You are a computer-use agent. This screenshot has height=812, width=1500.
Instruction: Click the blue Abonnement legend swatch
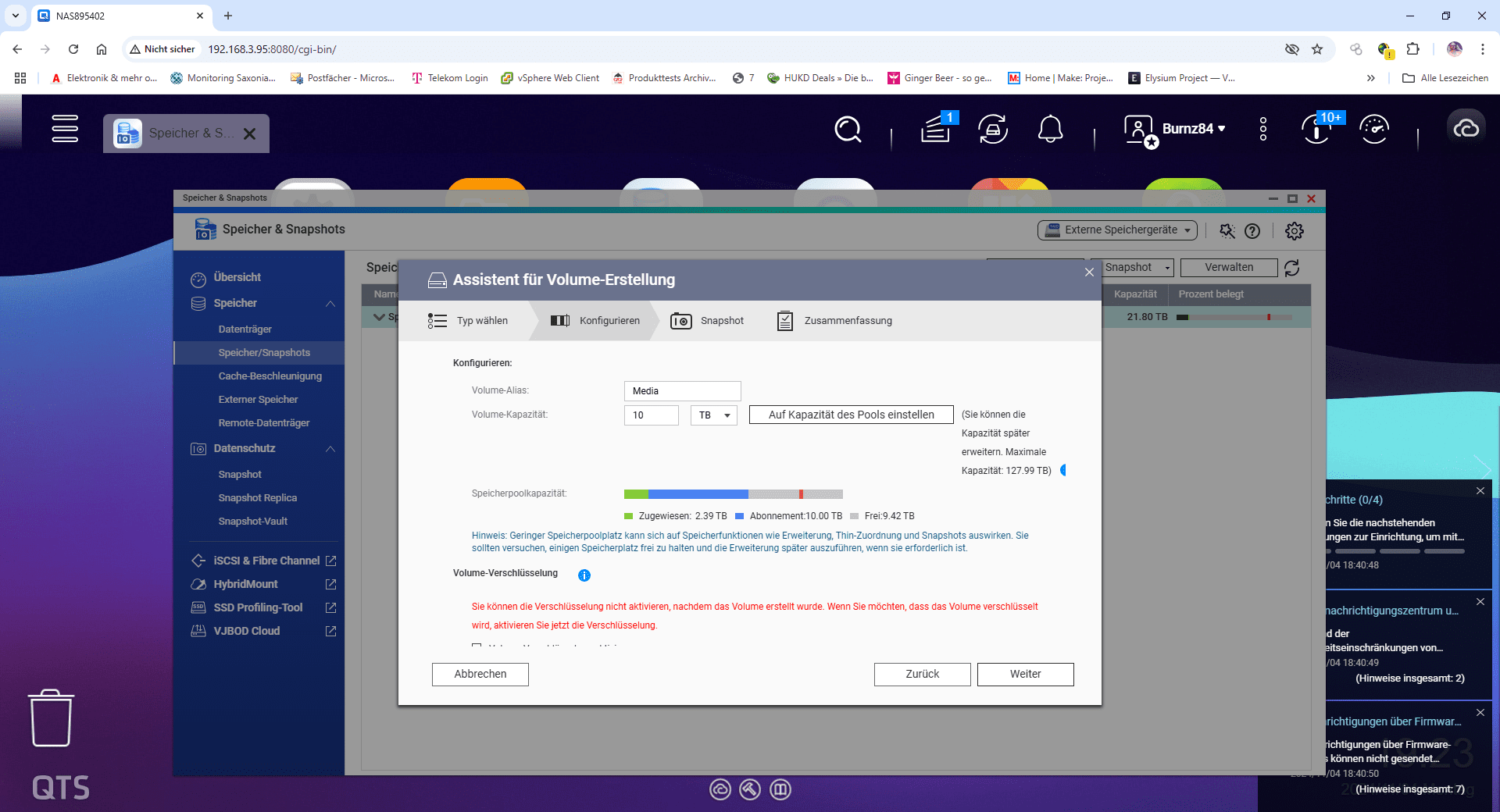tap(739, 516)
